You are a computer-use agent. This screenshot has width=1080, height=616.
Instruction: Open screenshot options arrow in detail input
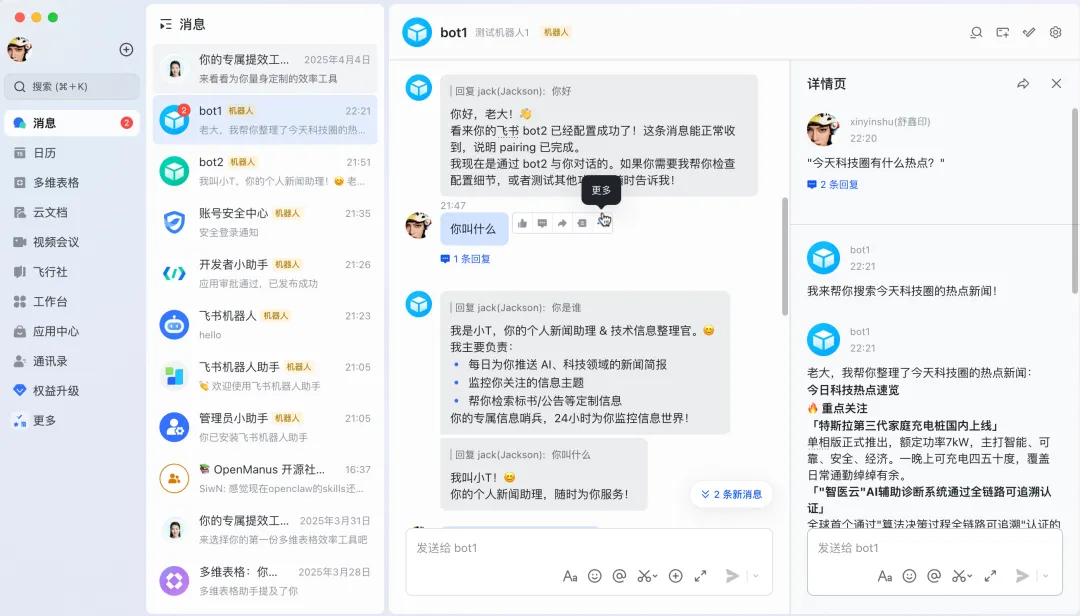pyautogui.click(x=970, y=577)
